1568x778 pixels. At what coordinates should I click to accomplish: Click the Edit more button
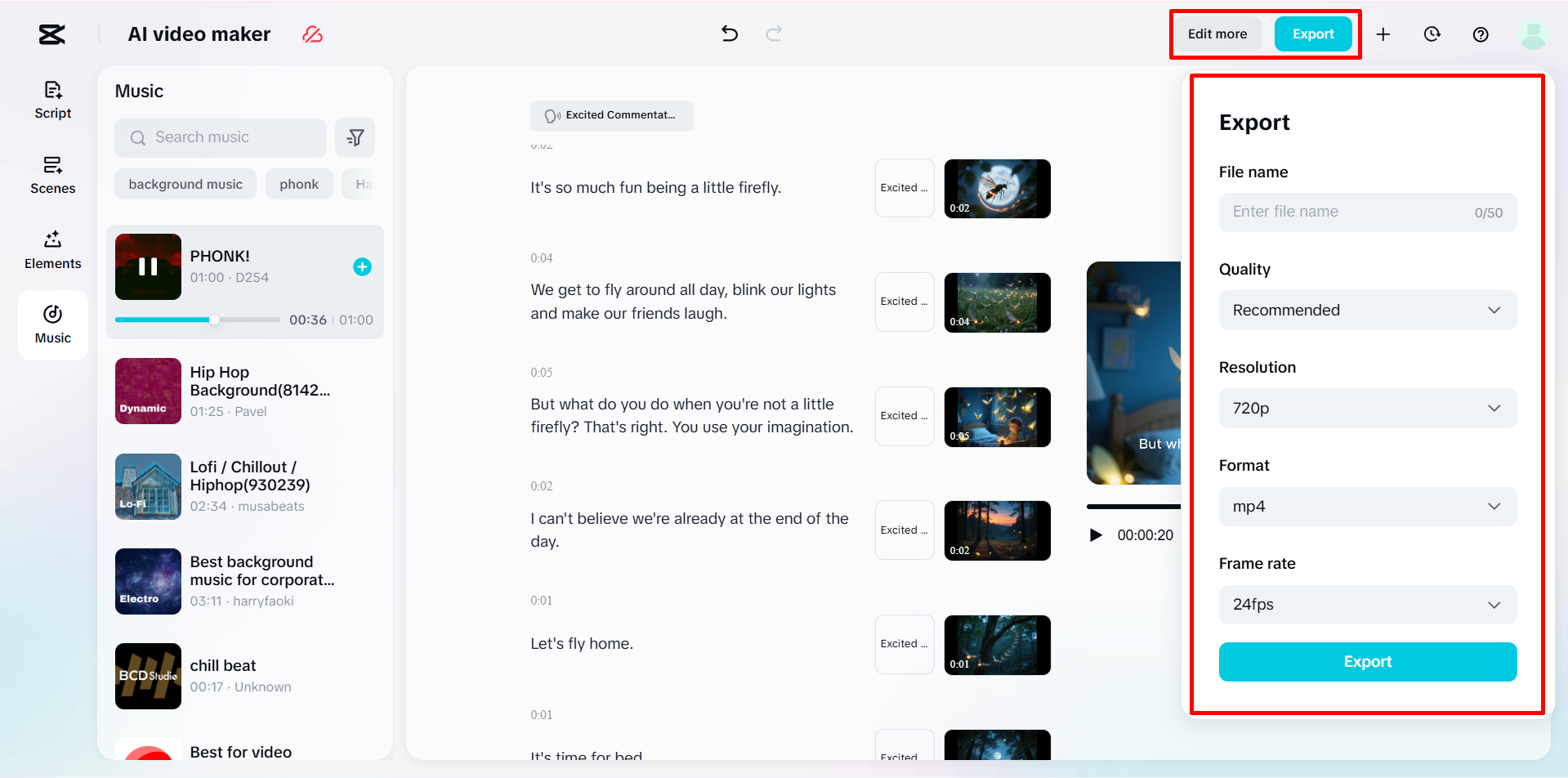coord(1217,34)
